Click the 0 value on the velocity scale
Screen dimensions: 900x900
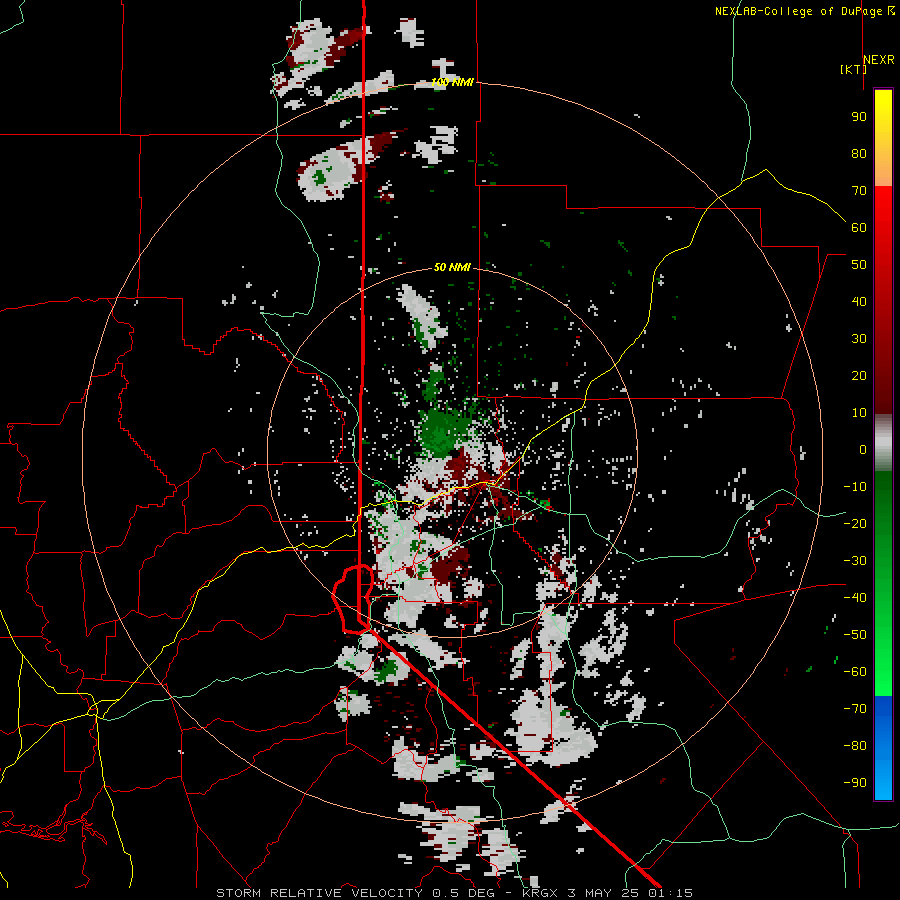coord(863,449)
